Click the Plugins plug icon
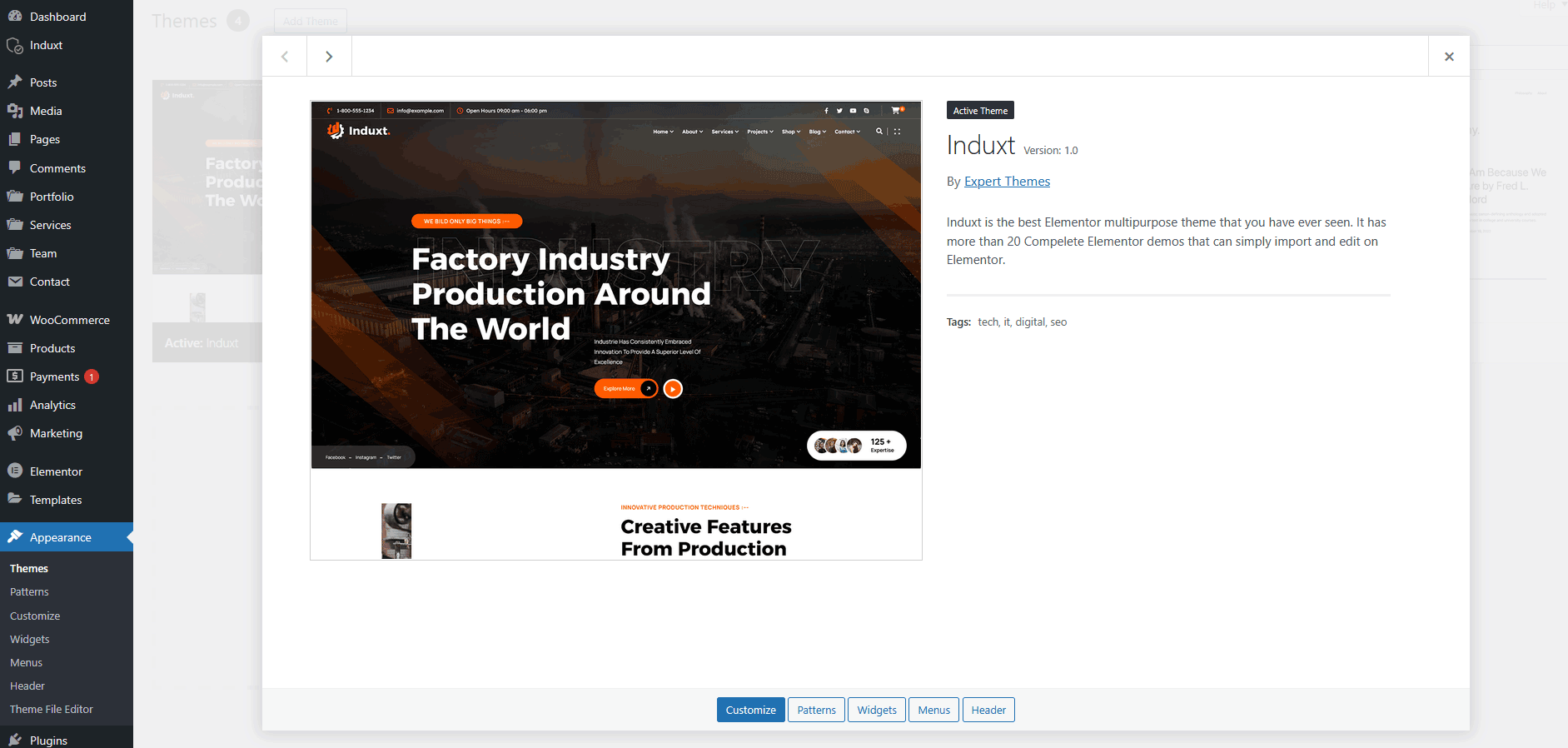The height and width of the screenshot is (748, 1568). 15,740
